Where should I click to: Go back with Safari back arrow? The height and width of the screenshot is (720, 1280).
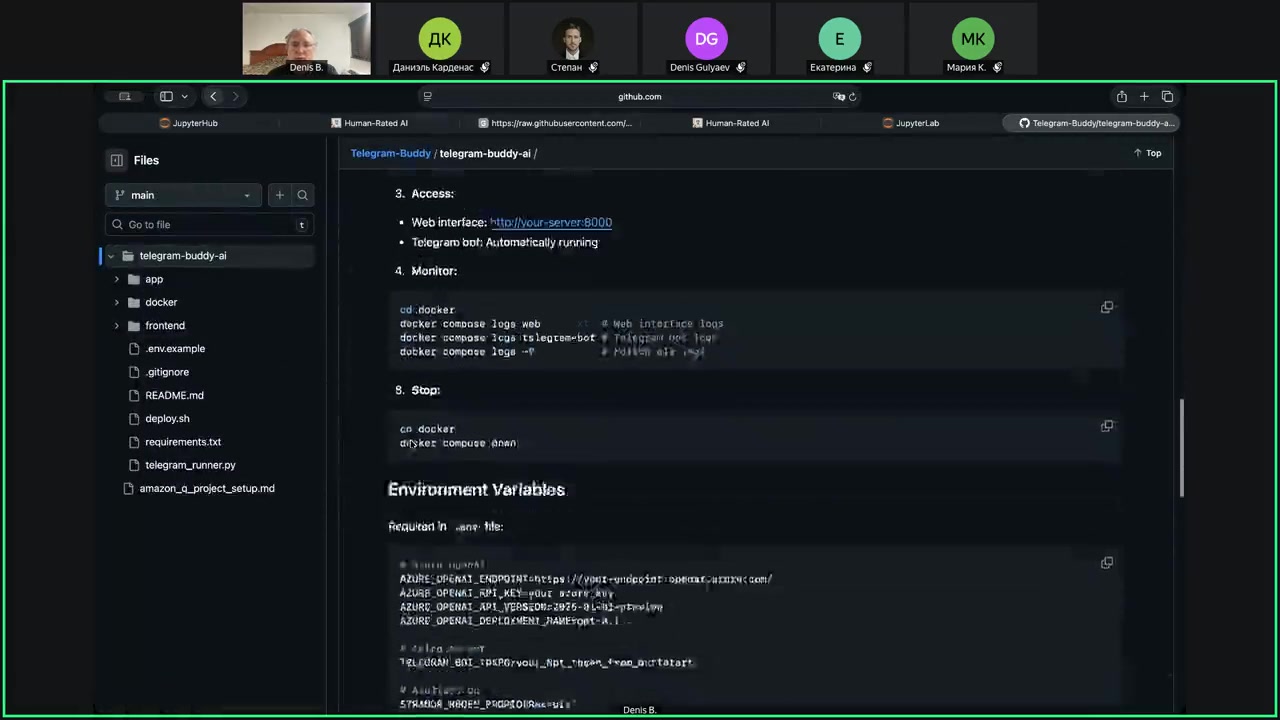(213, 97)
